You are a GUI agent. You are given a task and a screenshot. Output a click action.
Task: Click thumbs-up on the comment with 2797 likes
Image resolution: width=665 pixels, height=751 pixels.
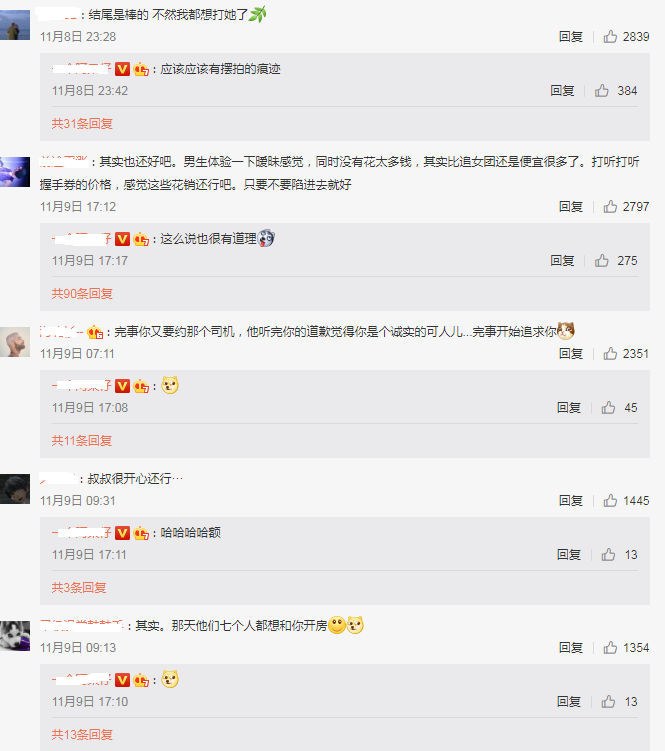610,206
